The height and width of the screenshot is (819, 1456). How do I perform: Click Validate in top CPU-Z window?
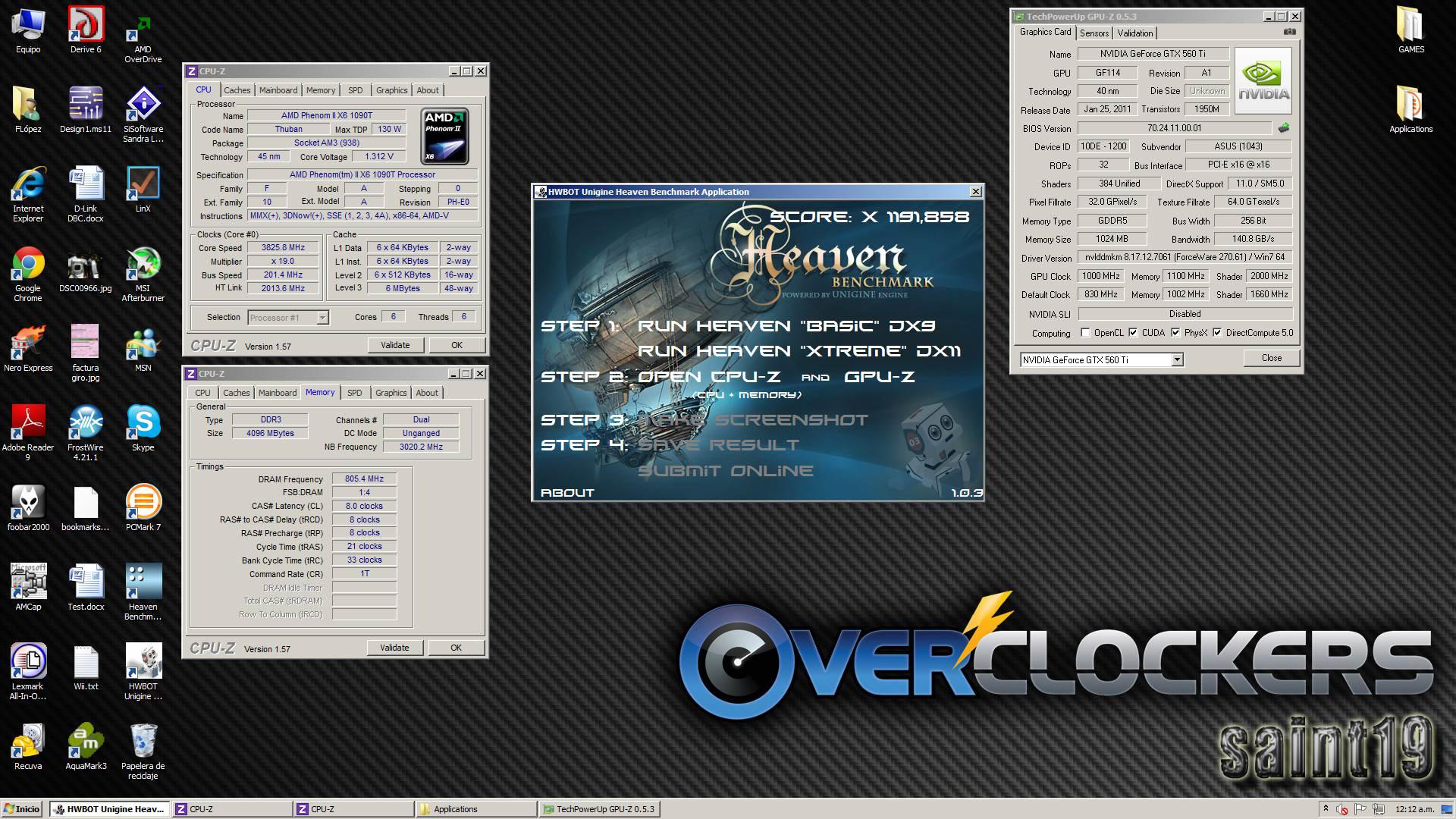tap(395, 345)
